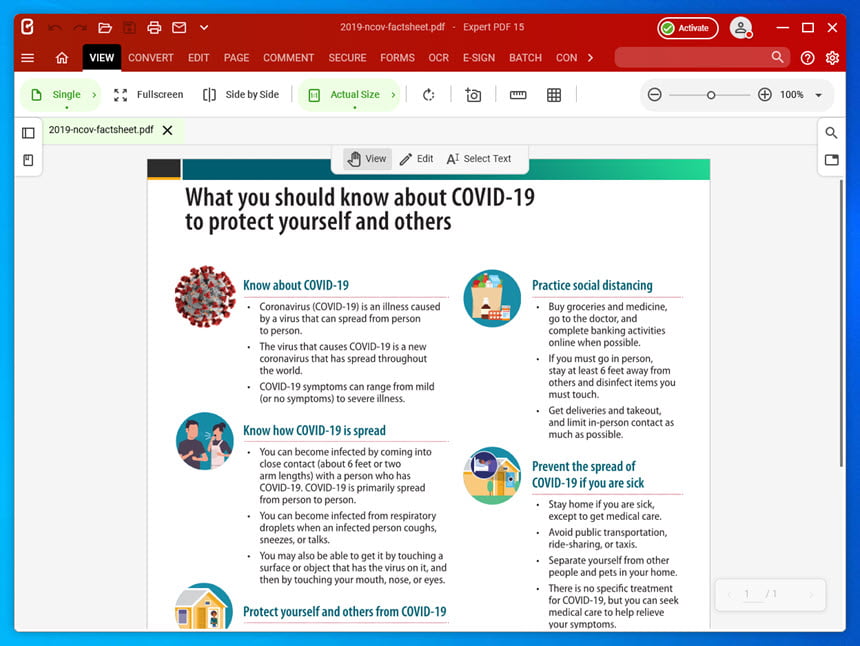
Task: Click the "Practice social distancing" heading
Action: [592, 285]
